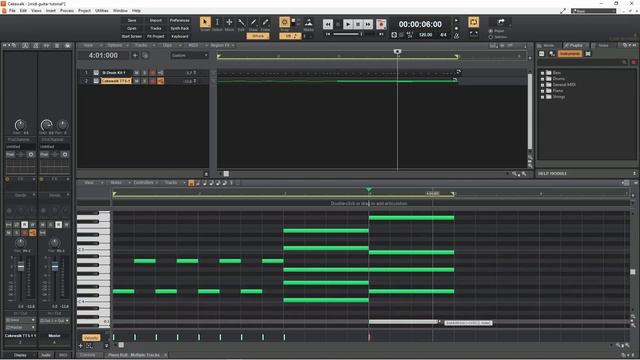Image resolution: width=640 pixels, height=360 pixels.
Task: Click the add track plus button
Action: 135,55
